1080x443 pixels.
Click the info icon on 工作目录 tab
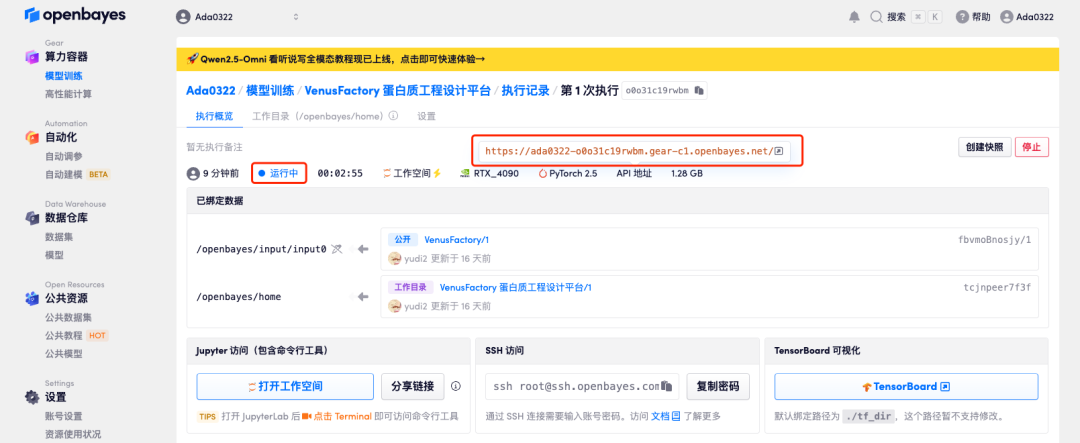(x=393, y=116)
